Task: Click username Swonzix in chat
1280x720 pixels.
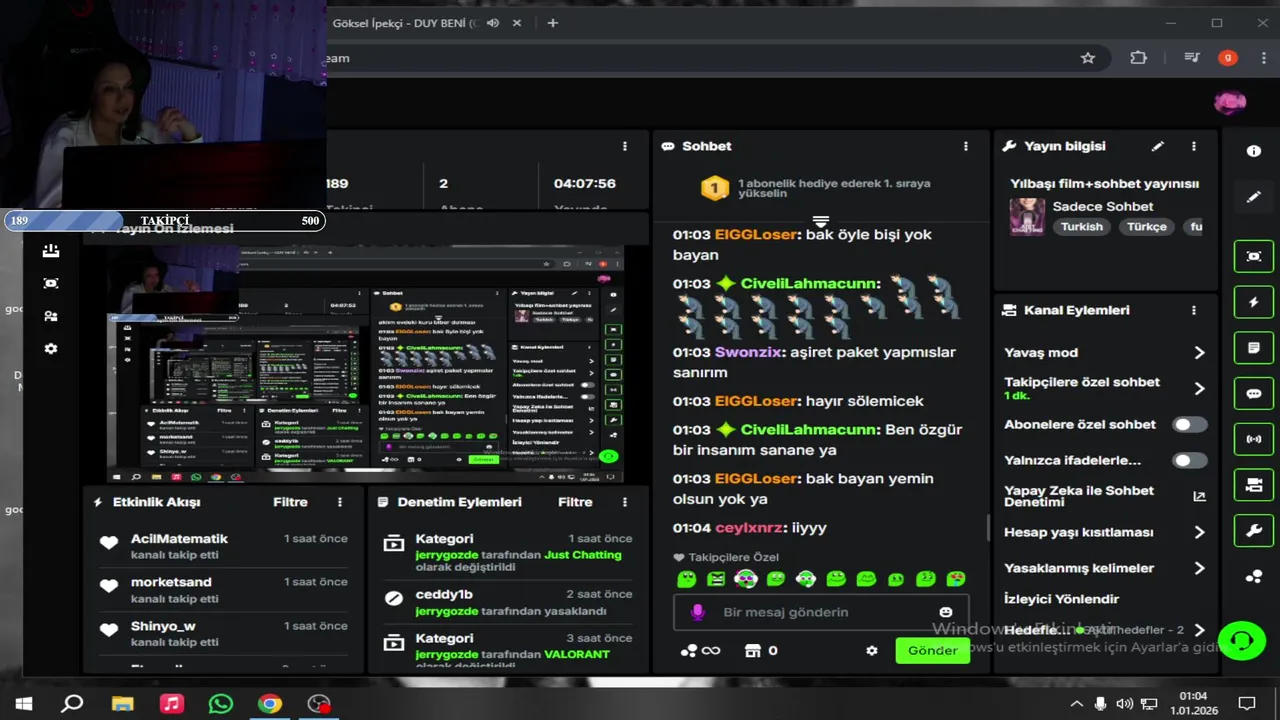Action: pyautogui.click(x=749, y=353)
